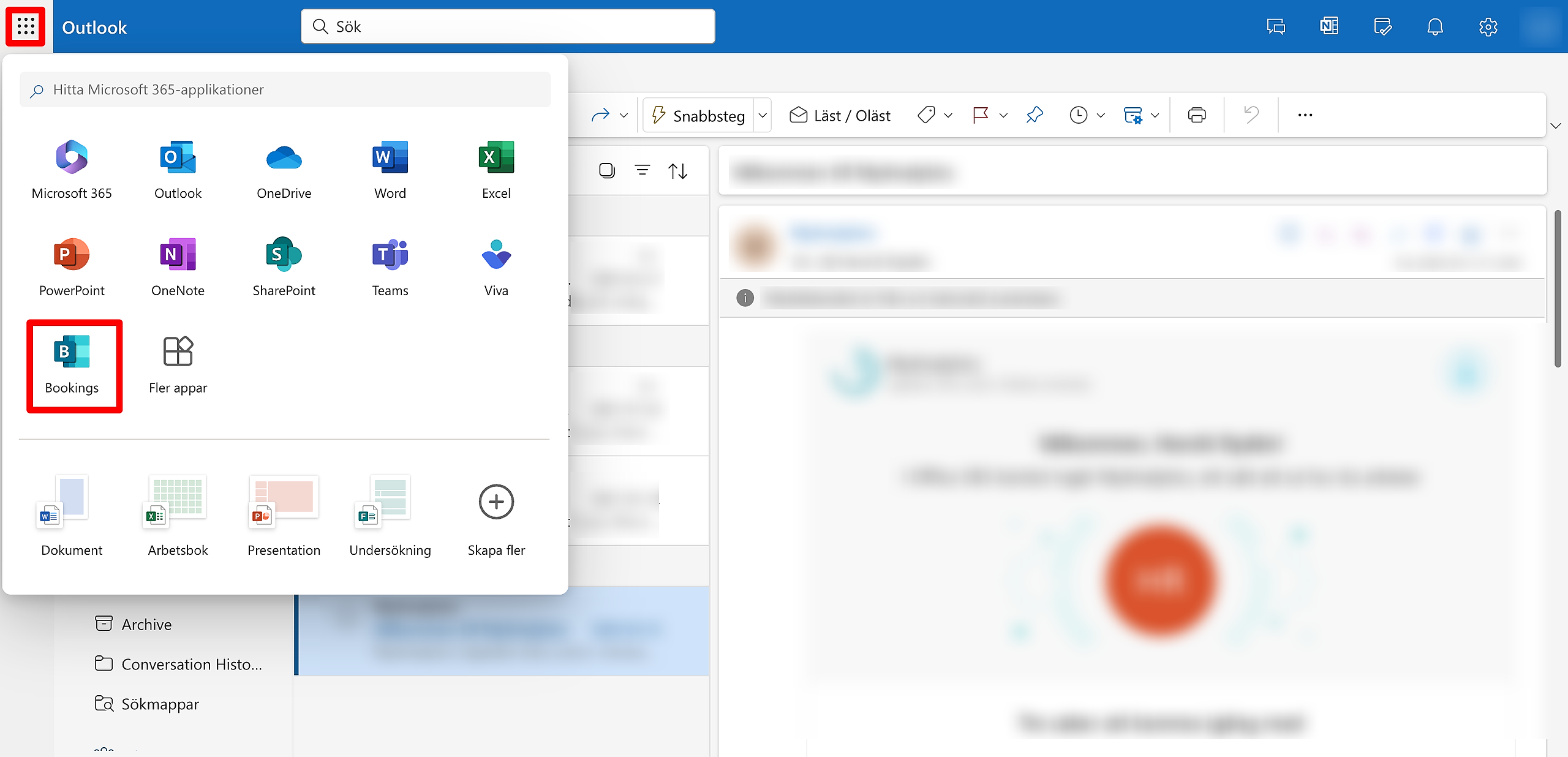Open Teams chat icon in header

click(1276, 26)
